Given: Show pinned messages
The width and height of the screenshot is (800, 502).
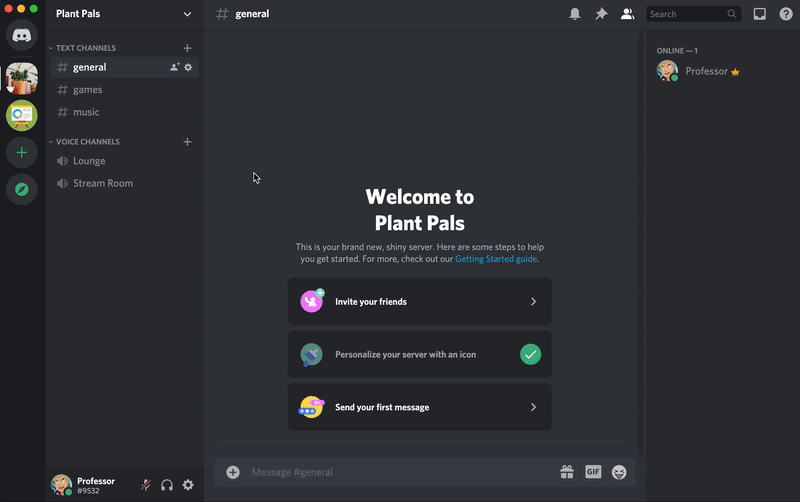Looking at the screenshot, I should (601, 14).
